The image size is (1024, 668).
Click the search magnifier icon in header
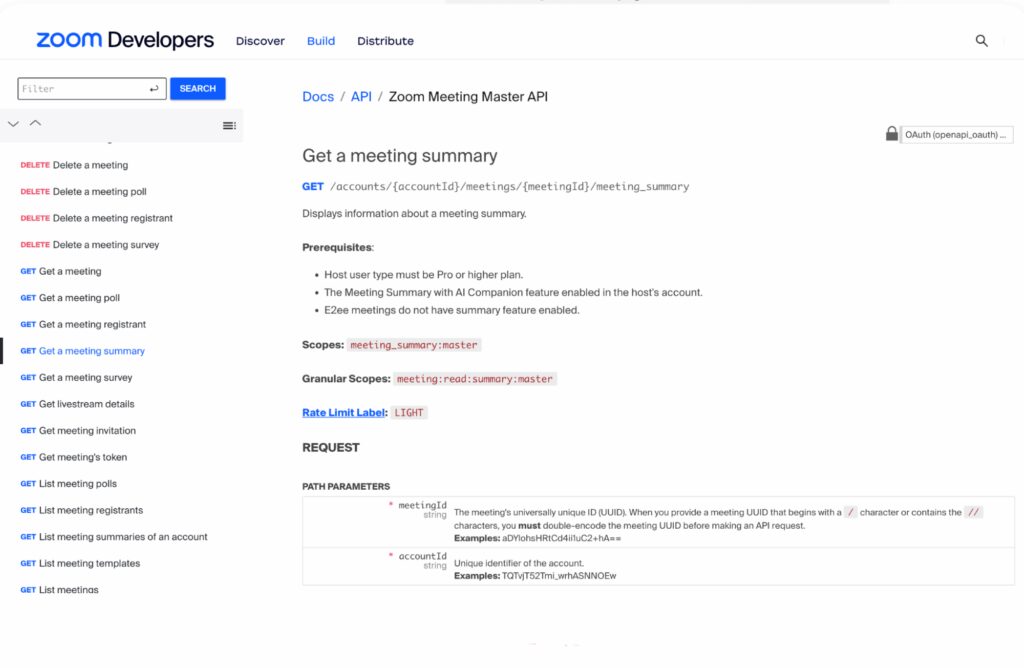981,40
